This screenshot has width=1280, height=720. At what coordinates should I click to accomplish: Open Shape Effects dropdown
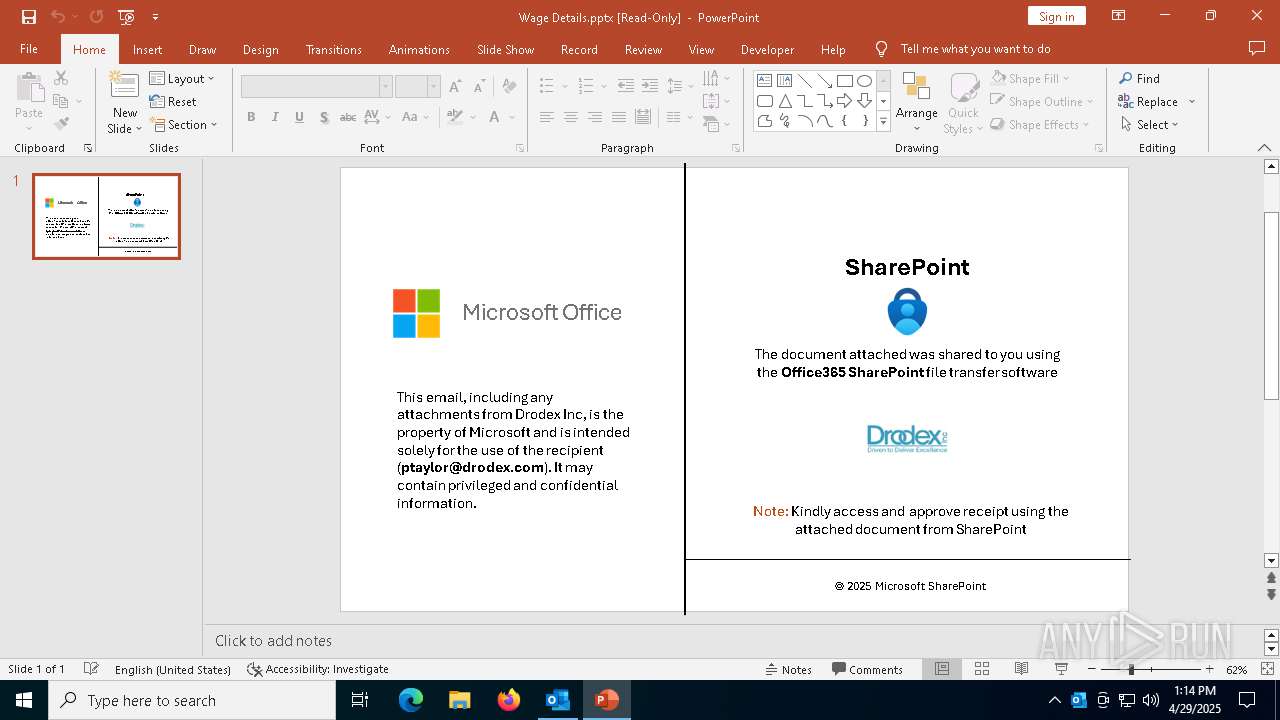click(x=1040, y=125)
